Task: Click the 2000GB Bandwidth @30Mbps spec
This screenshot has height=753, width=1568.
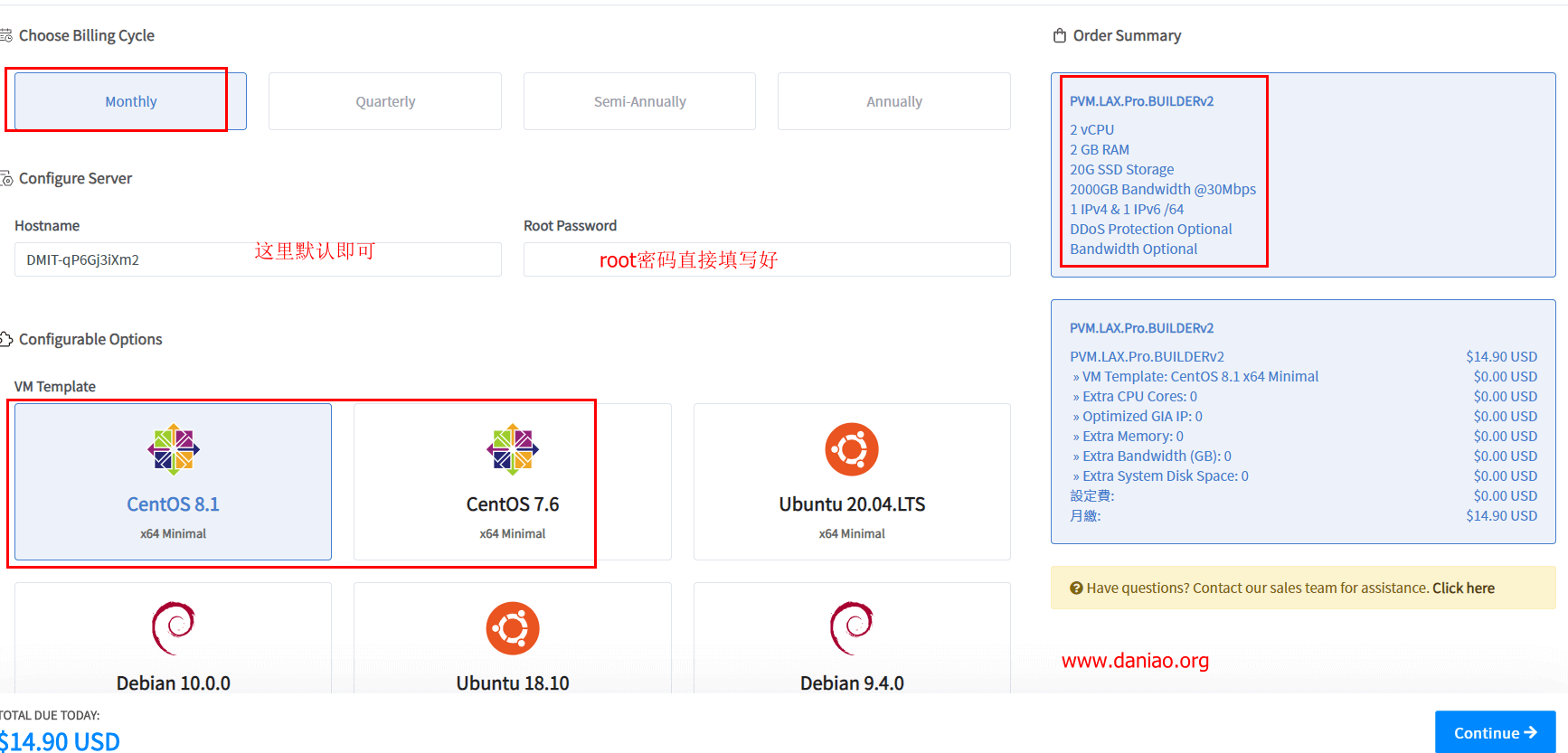Action: click(x=1163, y=189)
